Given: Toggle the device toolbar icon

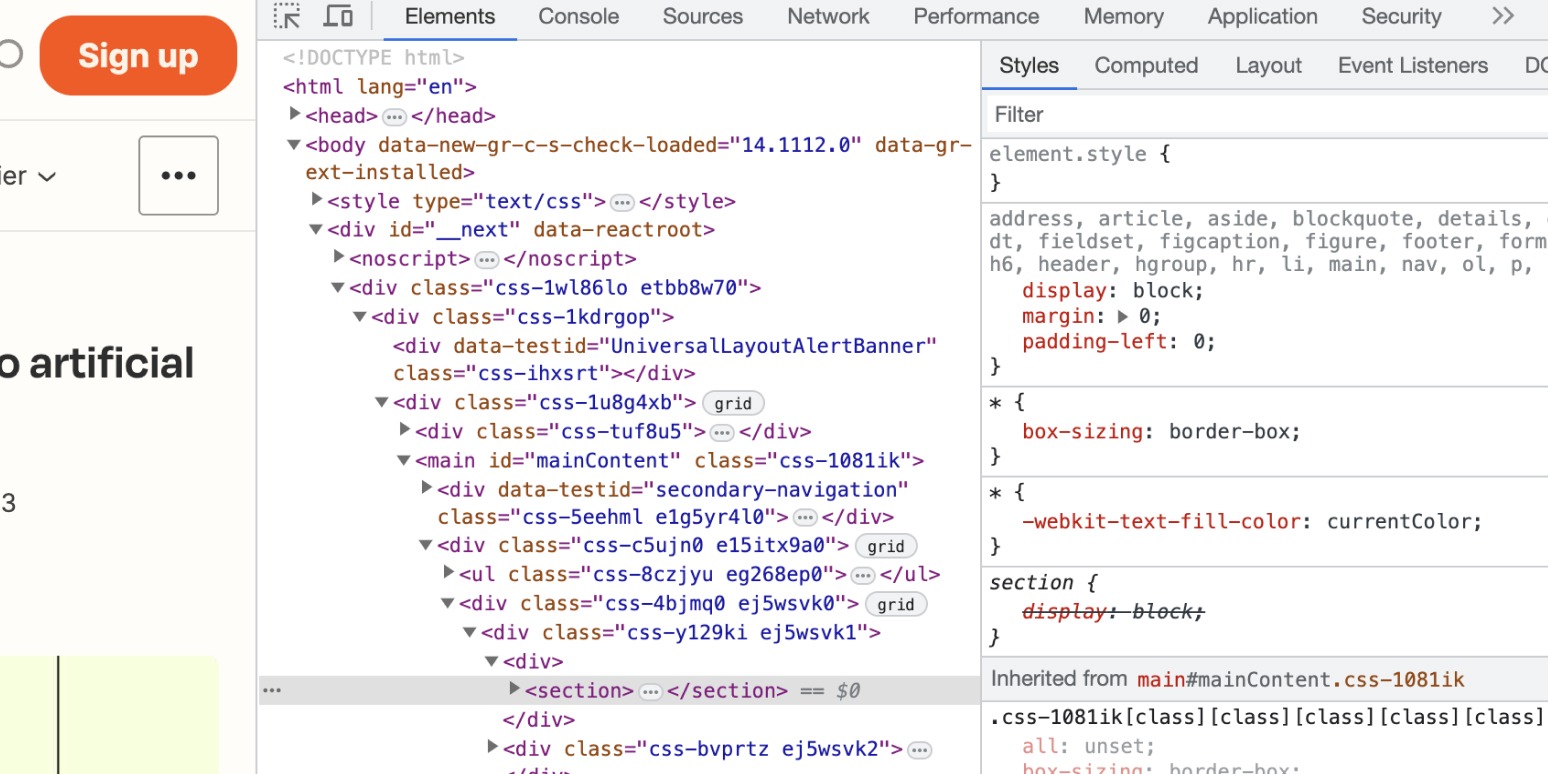Looking at the screenshot, I should pyautogui.click(x=338, y=16).
